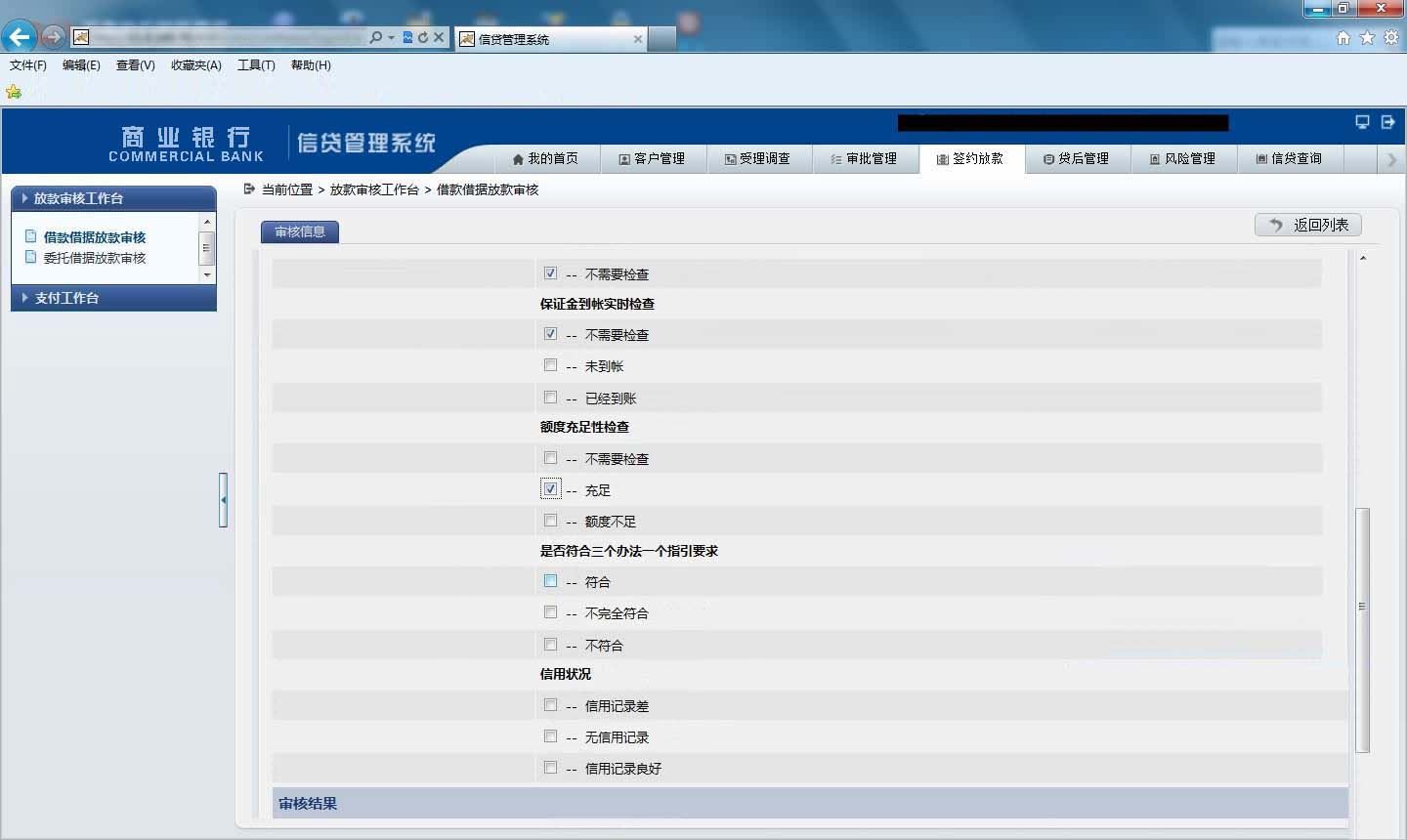Image resolution: width=1407 pixels, height=840 pixels.
Task: Go back using browser back arrow
Action: (19, 37)
